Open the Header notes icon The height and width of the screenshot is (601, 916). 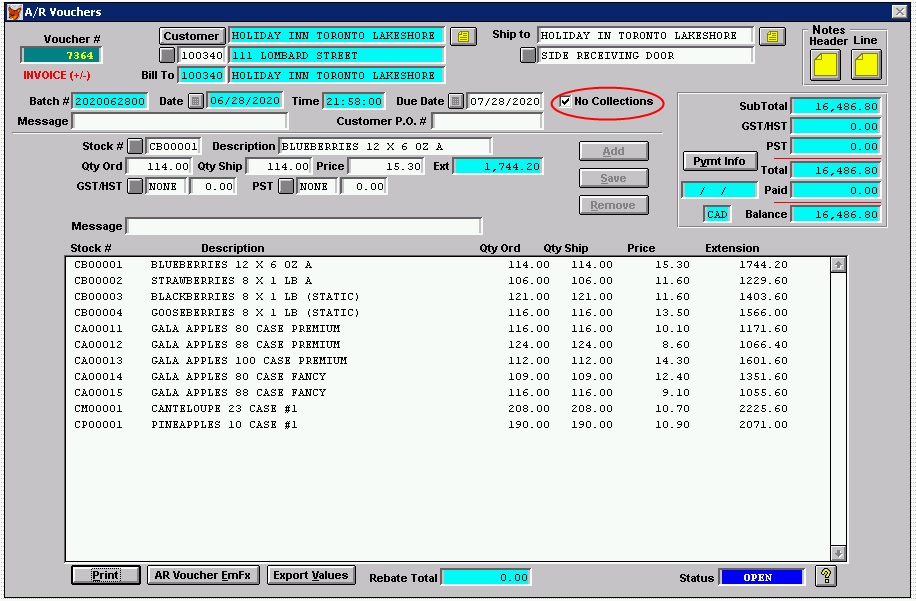(826, 66)
